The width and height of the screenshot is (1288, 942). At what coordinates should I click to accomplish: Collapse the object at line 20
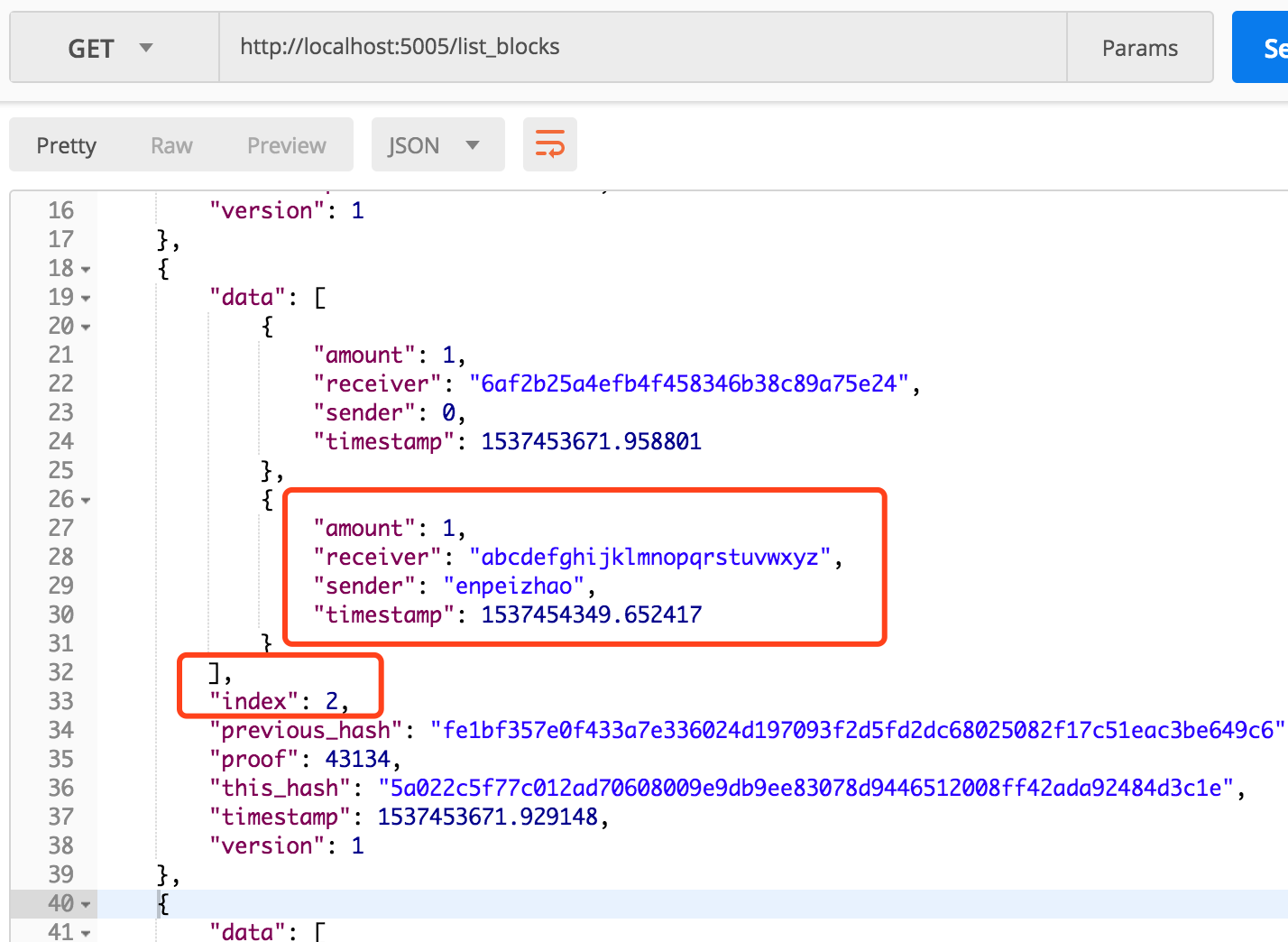[86, 327]
